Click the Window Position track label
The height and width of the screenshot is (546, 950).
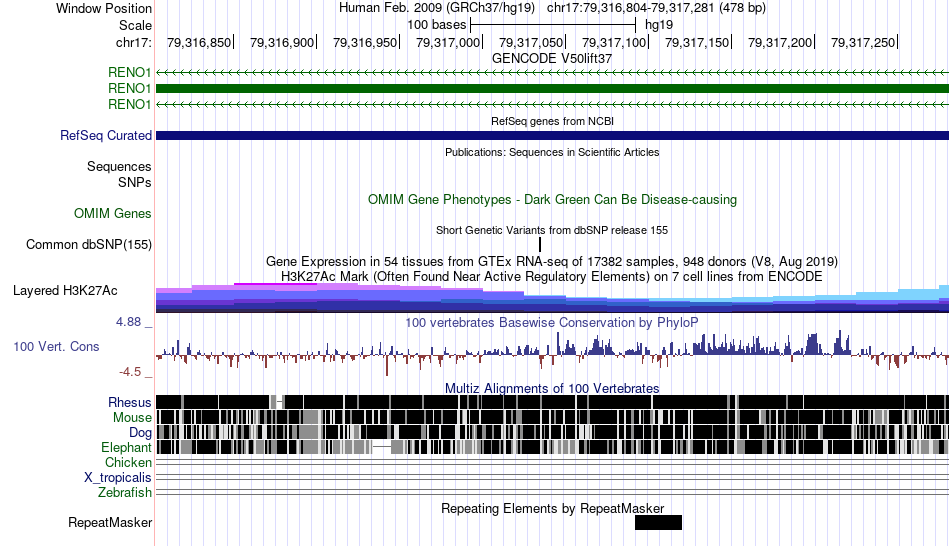pyautogui.click(x=104, y=8)
